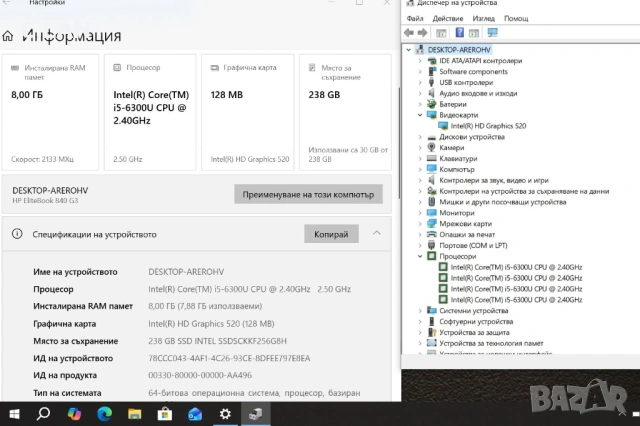
Task: Launch Copilot from the taskbar
Action: coord(74,414)
